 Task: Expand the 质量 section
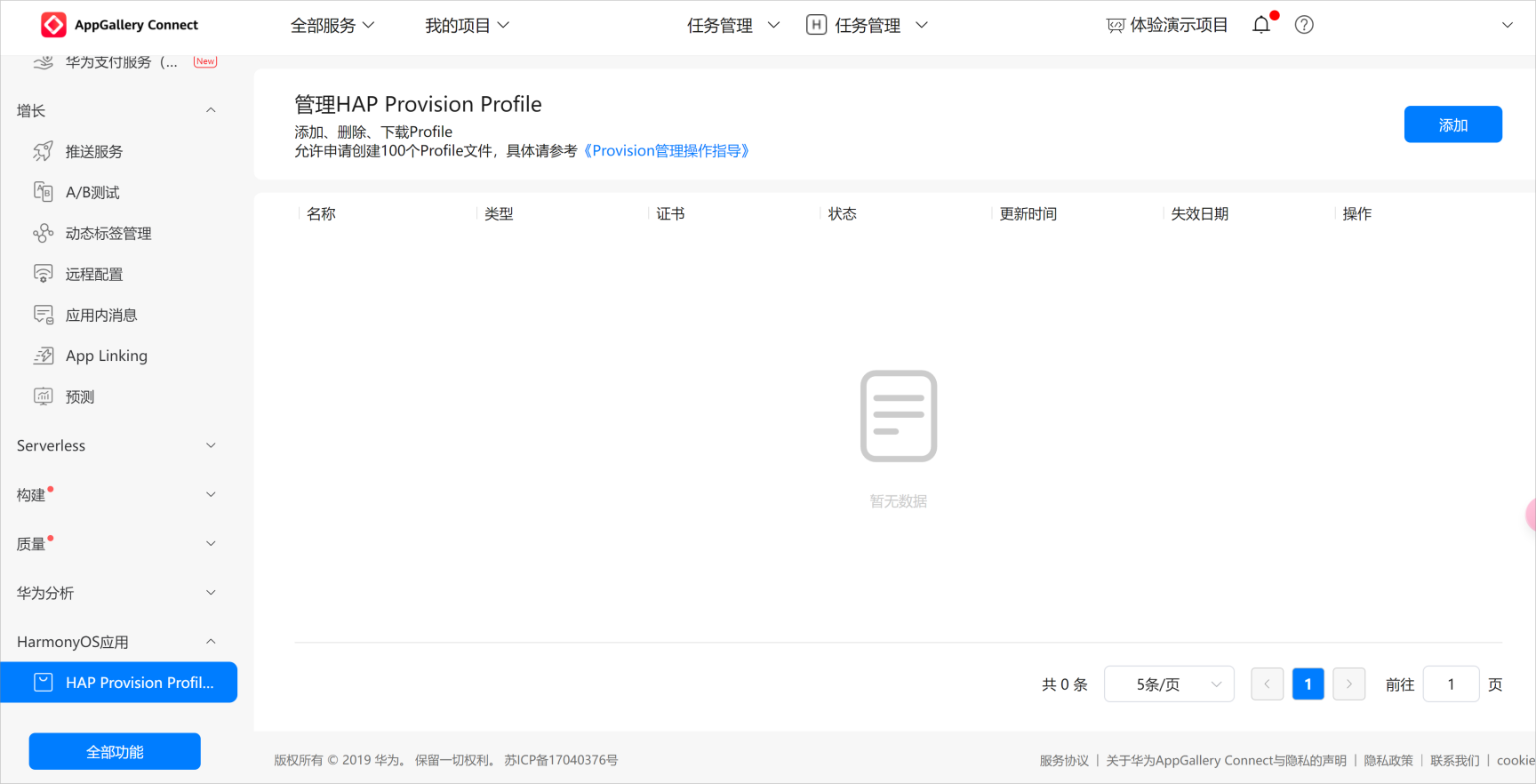point(211,543)
